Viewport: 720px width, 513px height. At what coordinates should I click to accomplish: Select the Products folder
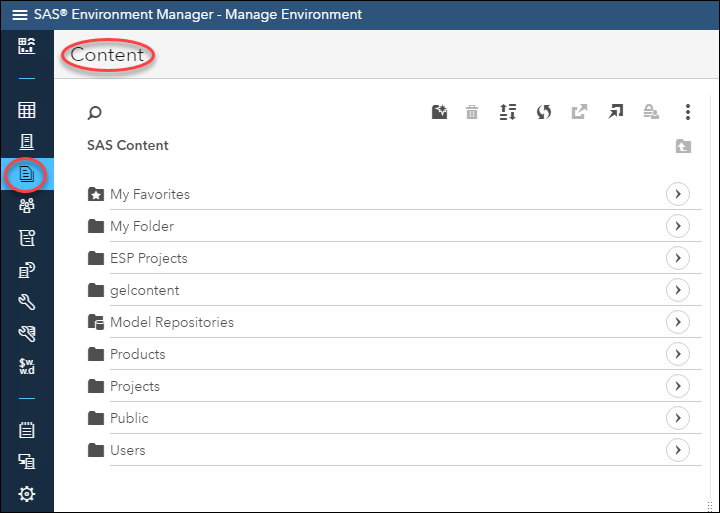pos(394,354)
